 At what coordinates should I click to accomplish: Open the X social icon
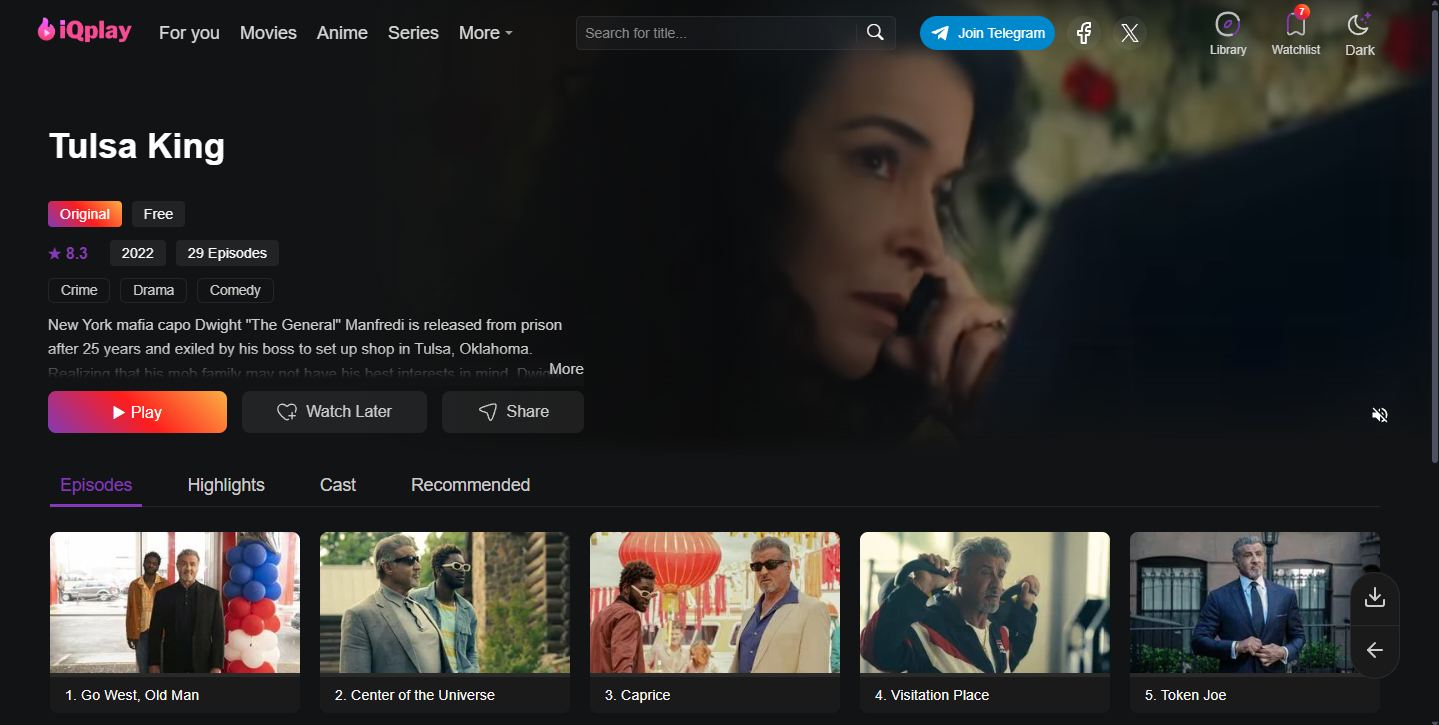pyautogui.click(x=1130, y=33)
